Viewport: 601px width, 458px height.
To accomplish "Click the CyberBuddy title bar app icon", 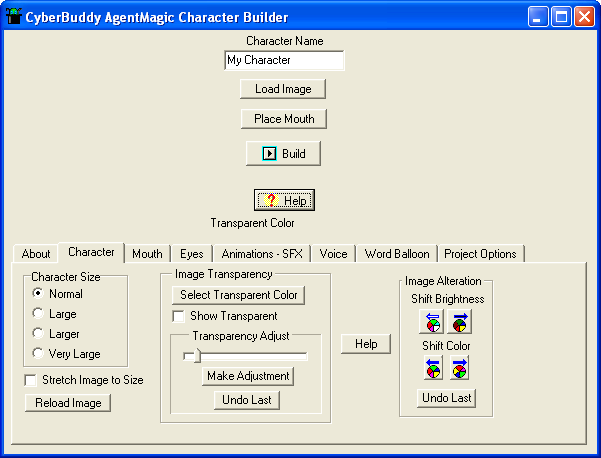I will tap(14, 17).
